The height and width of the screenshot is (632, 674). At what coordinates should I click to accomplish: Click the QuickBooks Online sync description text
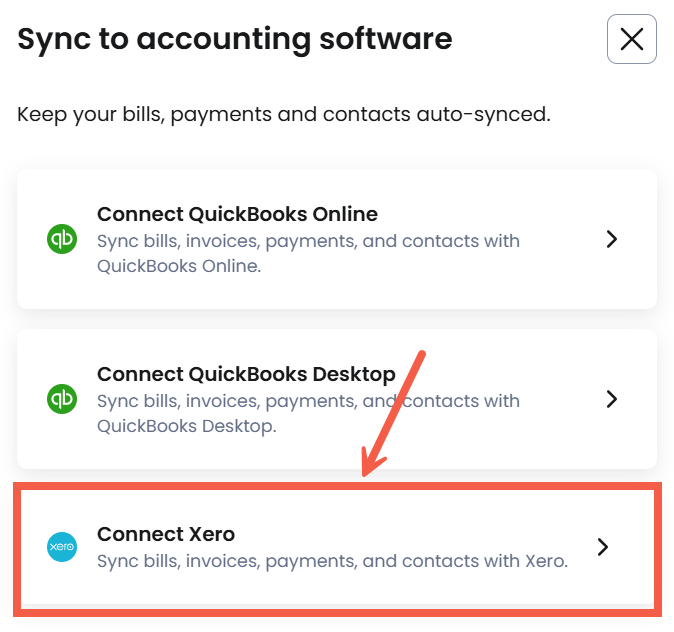(308, 253)
